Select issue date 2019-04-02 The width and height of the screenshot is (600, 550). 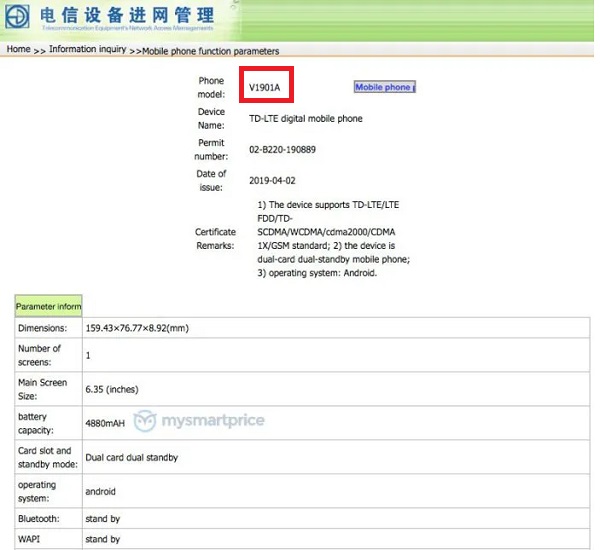(272, 180)
